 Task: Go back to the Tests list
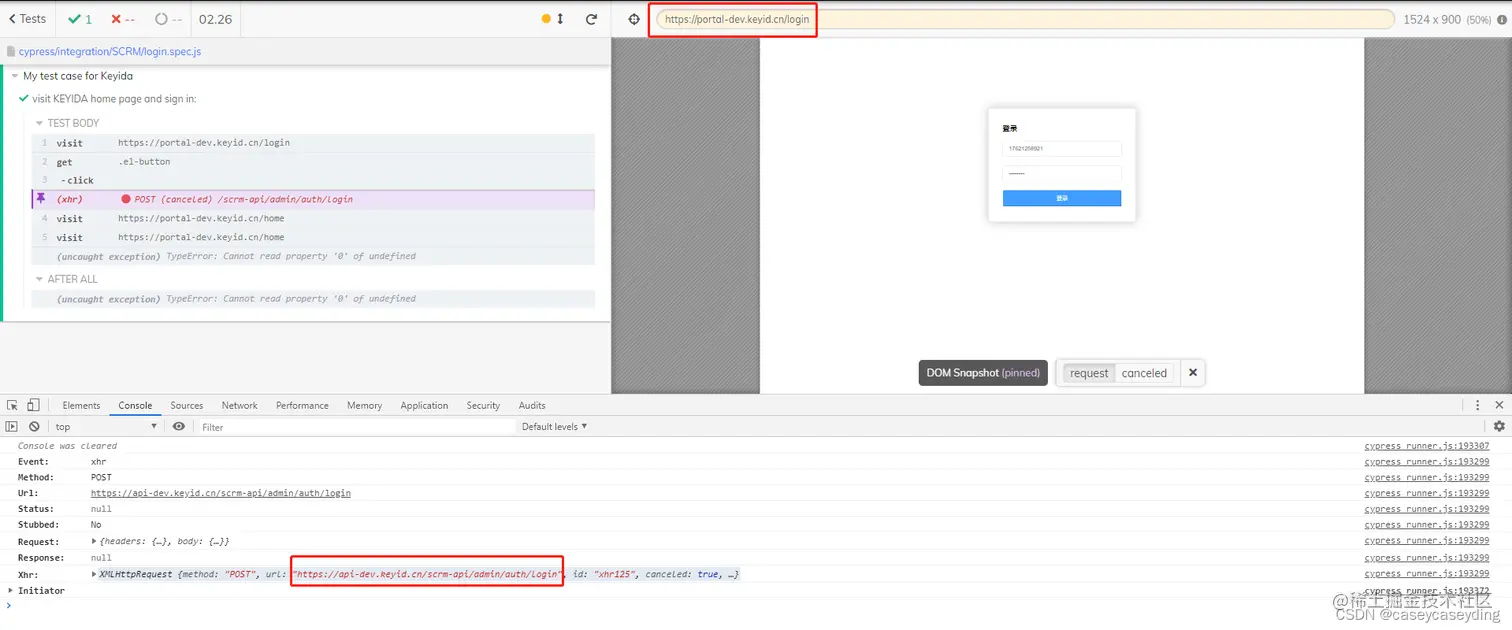tap(27, 19)
